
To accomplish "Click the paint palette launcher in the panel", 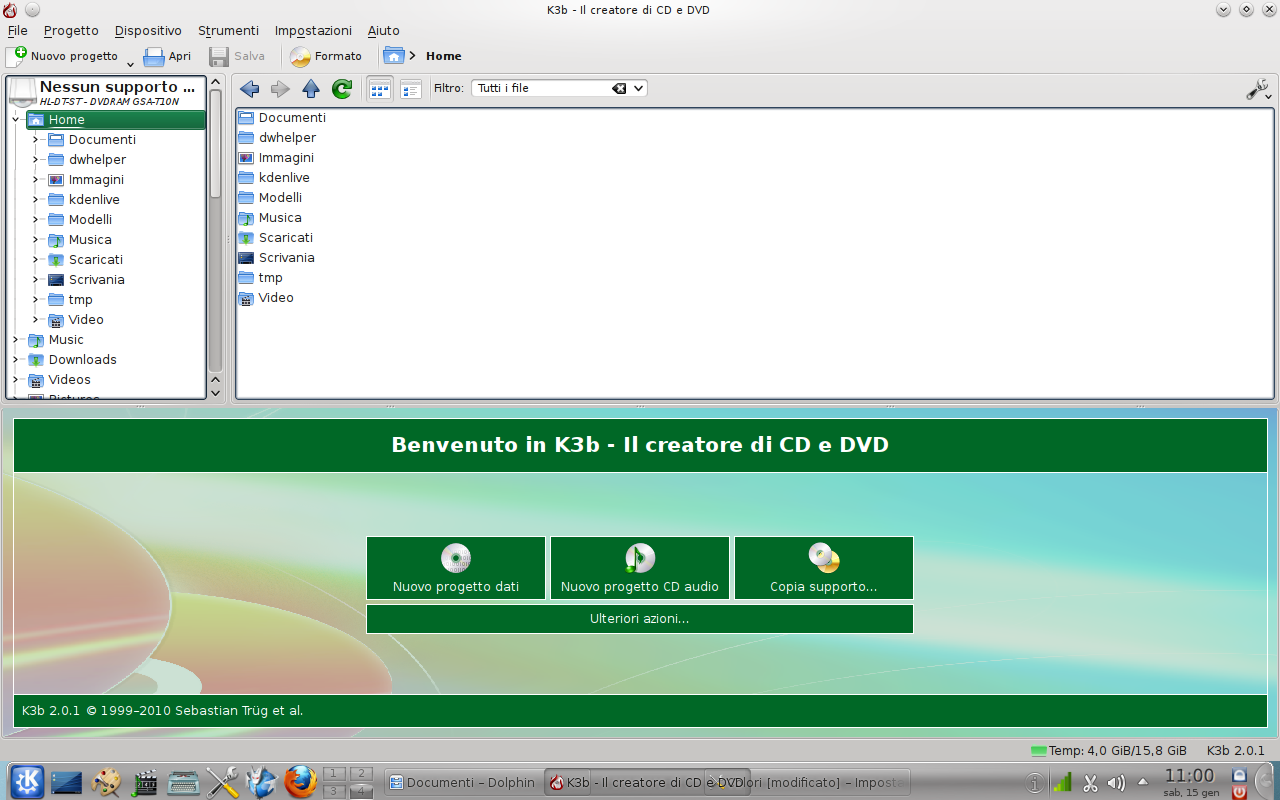I will (105, 781).
